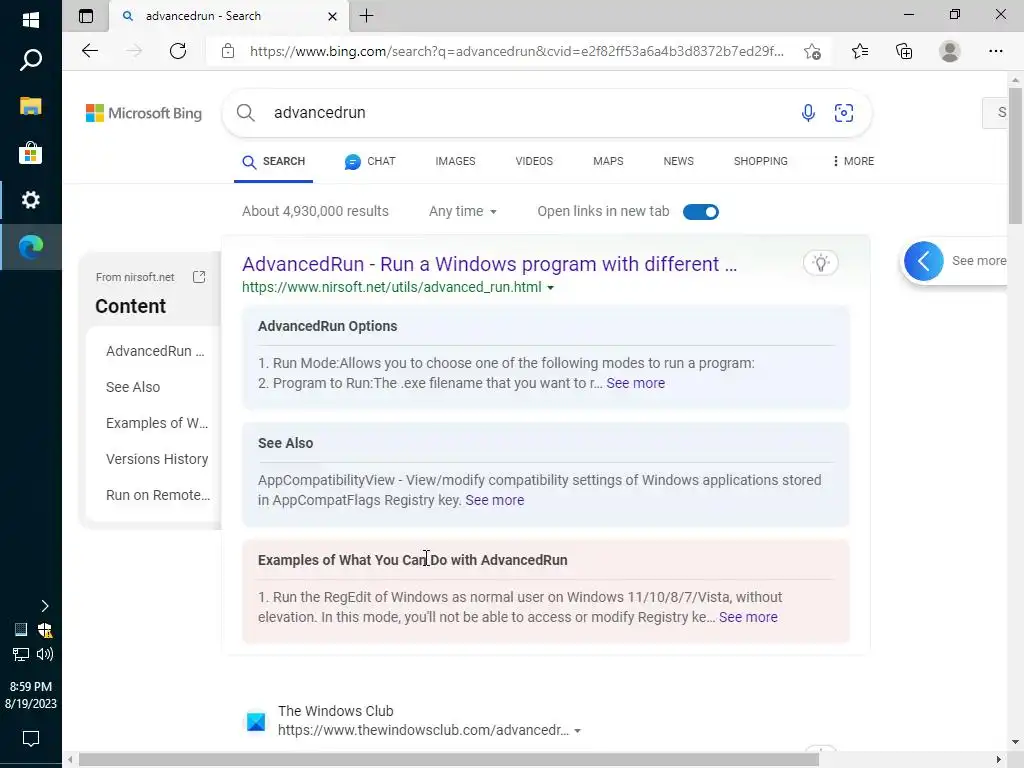Screen dimensions: 1024x768
Task: Open the Favorites list
Action: (860, 51)
